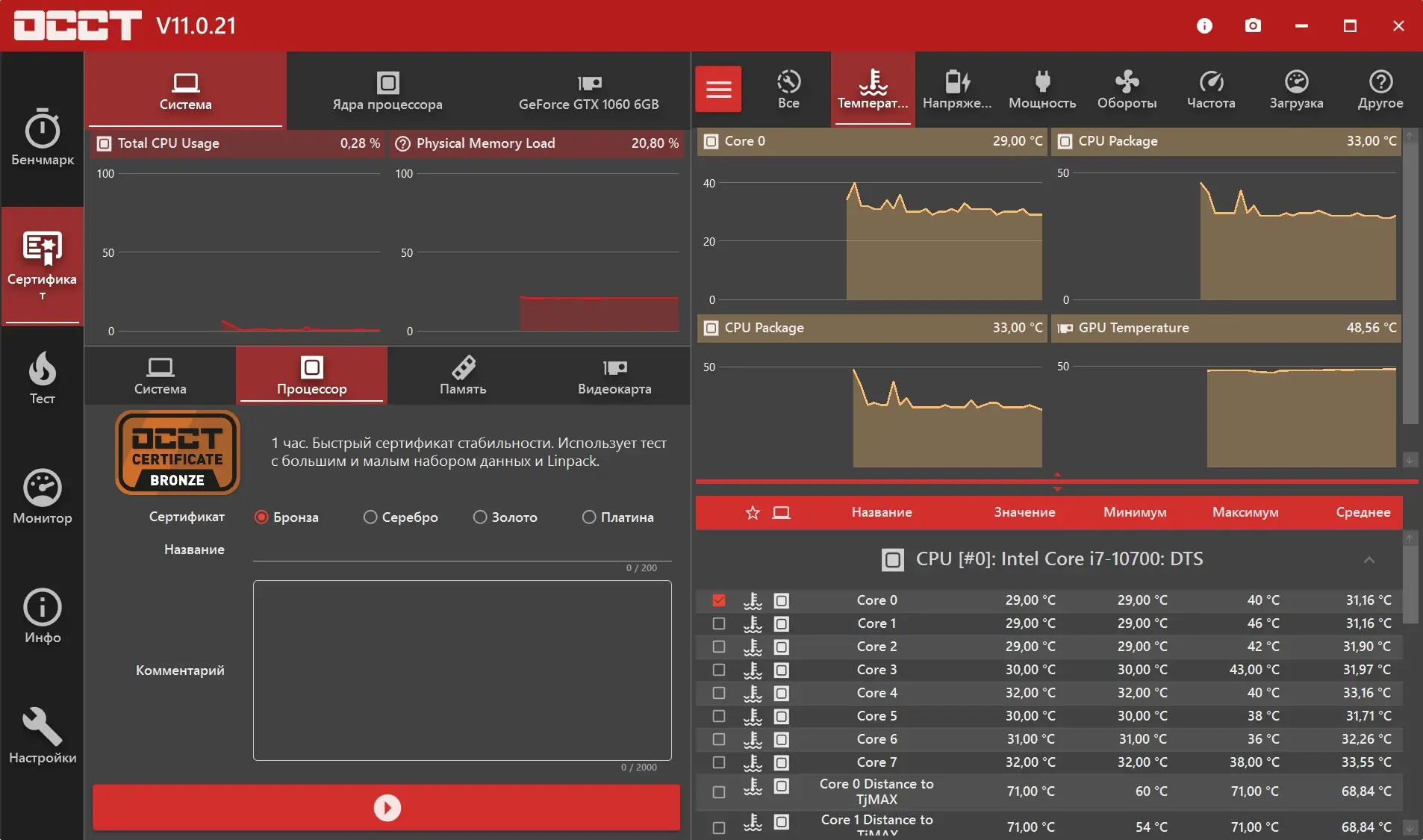This screenshot has width=1423, height=840.
Task: Select the Серебро certificate radio
Action: point(370,517)
